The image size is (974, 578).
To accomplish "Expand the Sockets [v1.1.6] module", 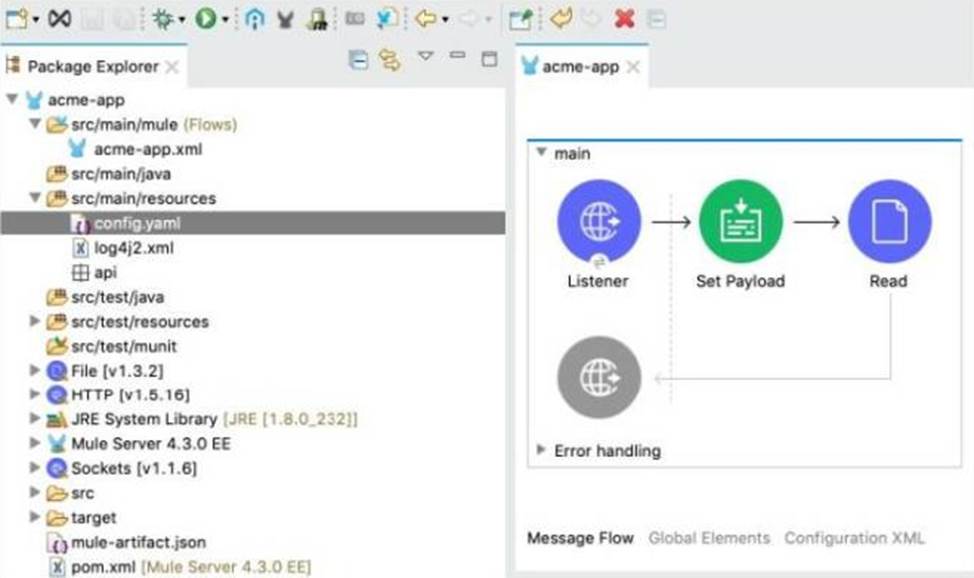I will tap(35, 467).
